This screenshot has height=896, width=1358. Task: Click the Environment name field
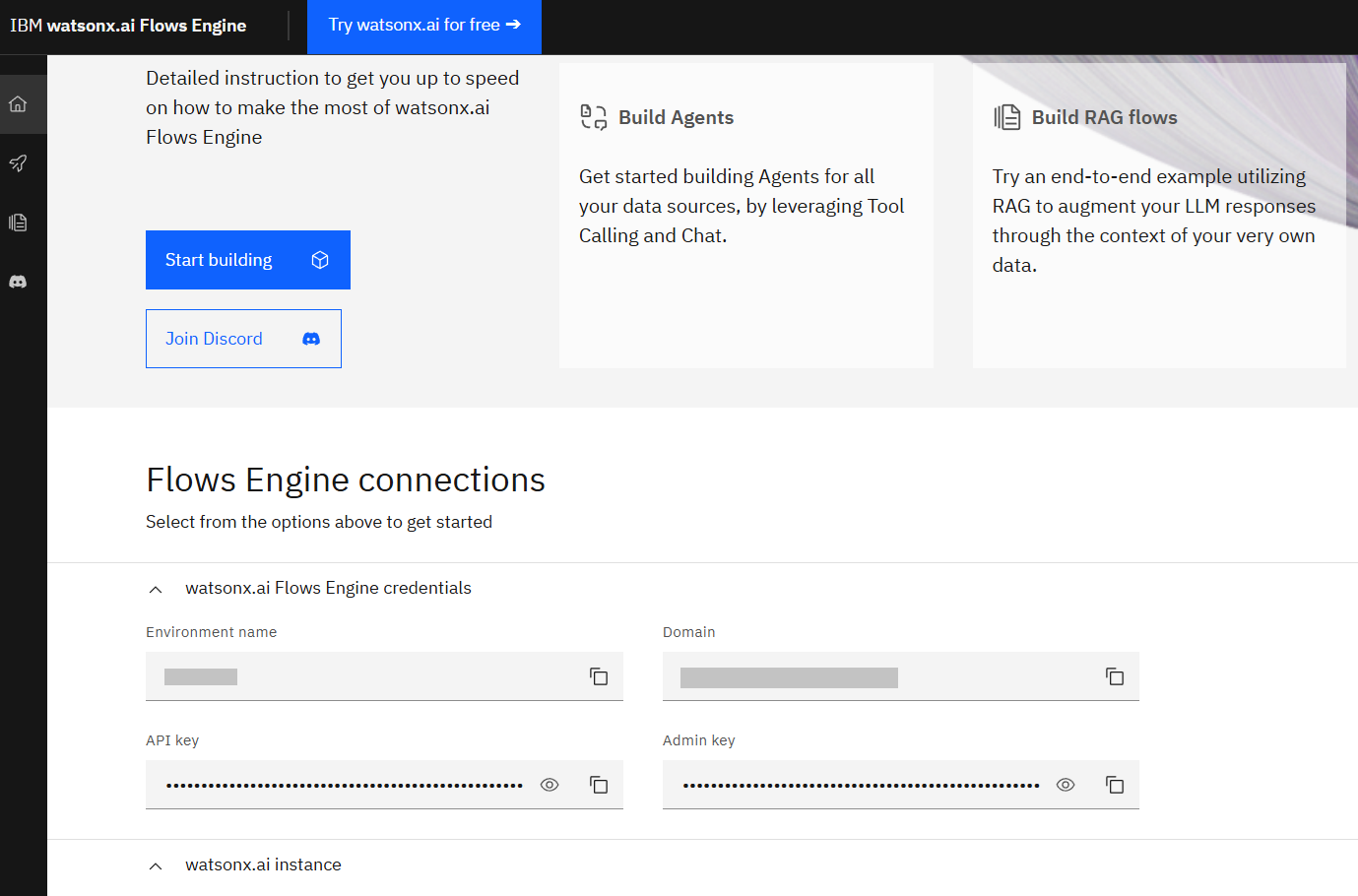click(384, 676)
